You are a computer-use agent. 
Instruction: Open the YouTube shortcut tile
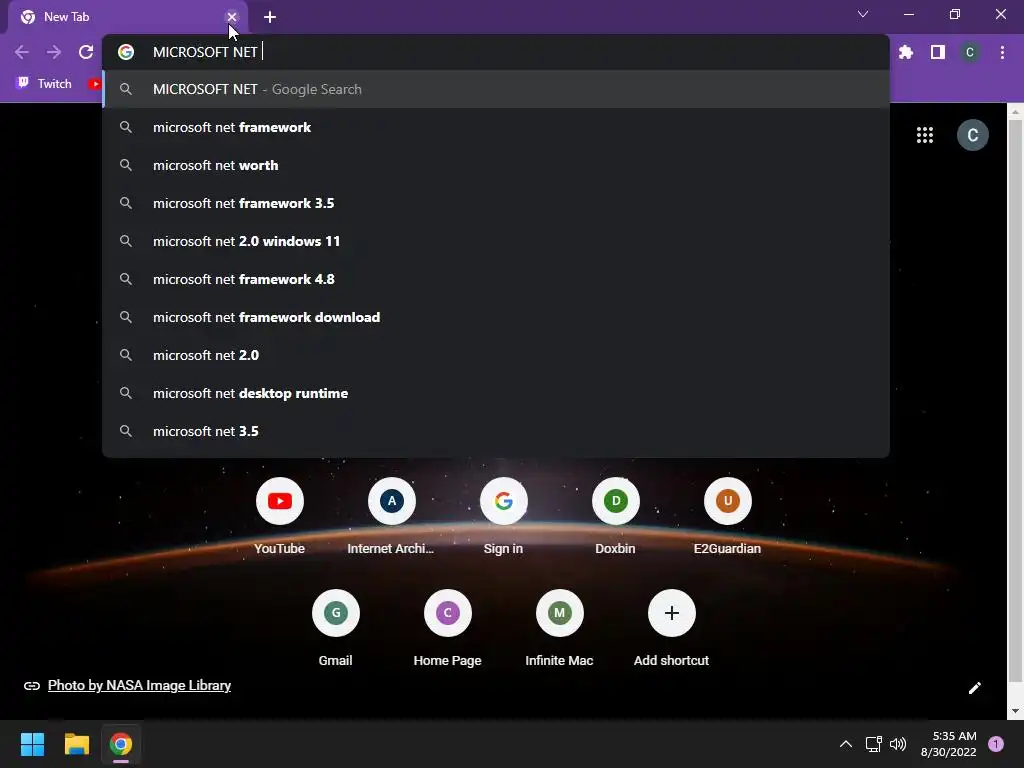280,516
